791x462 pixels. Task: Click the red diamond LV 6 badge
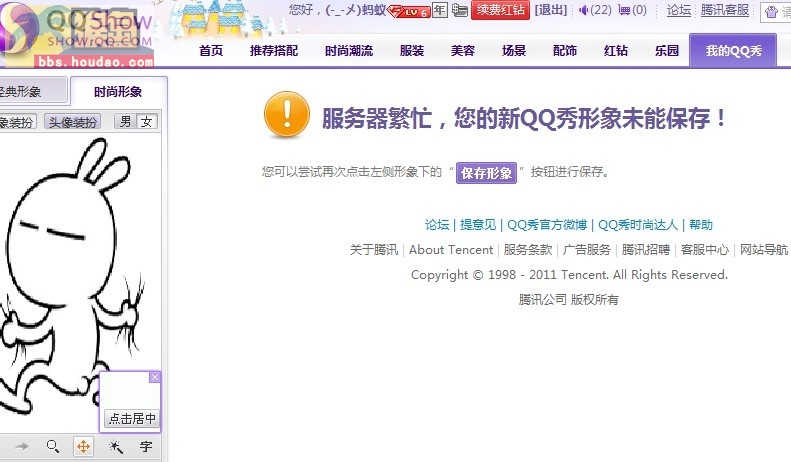[x=409, y=11]
